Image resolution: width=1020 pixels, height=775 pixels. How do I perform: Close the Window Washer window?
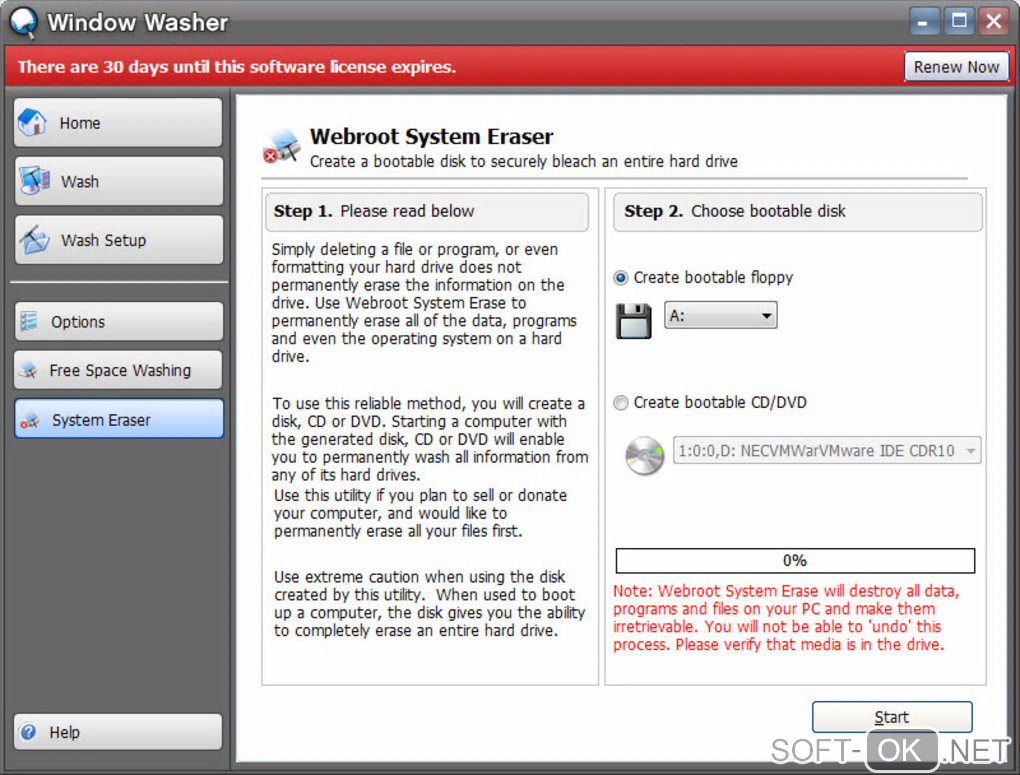(x=994, y=21)
